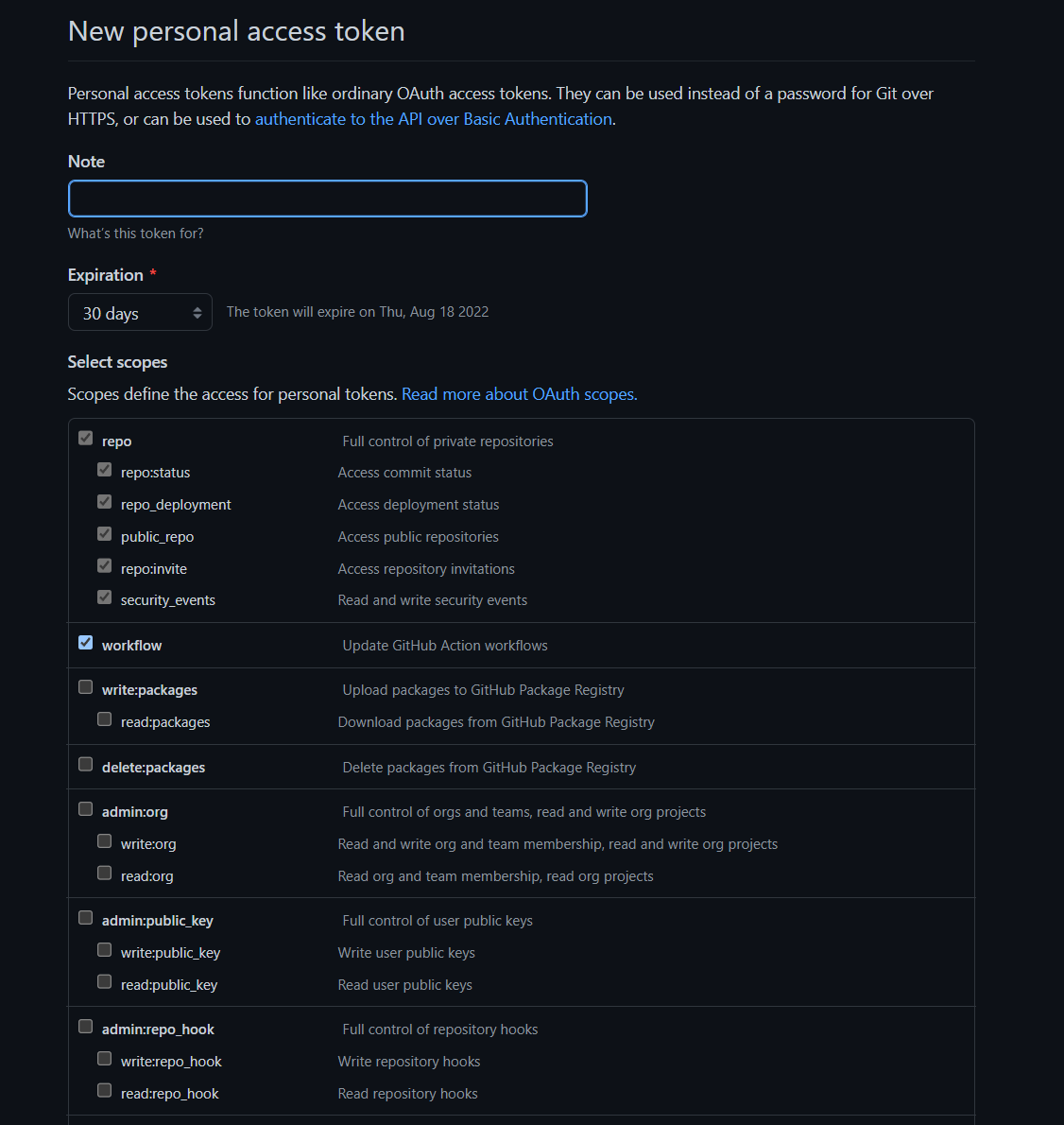The width and height of the screenshot is (1064, 1125).
Task: Click the security_events checkbox
Action: 105,597
